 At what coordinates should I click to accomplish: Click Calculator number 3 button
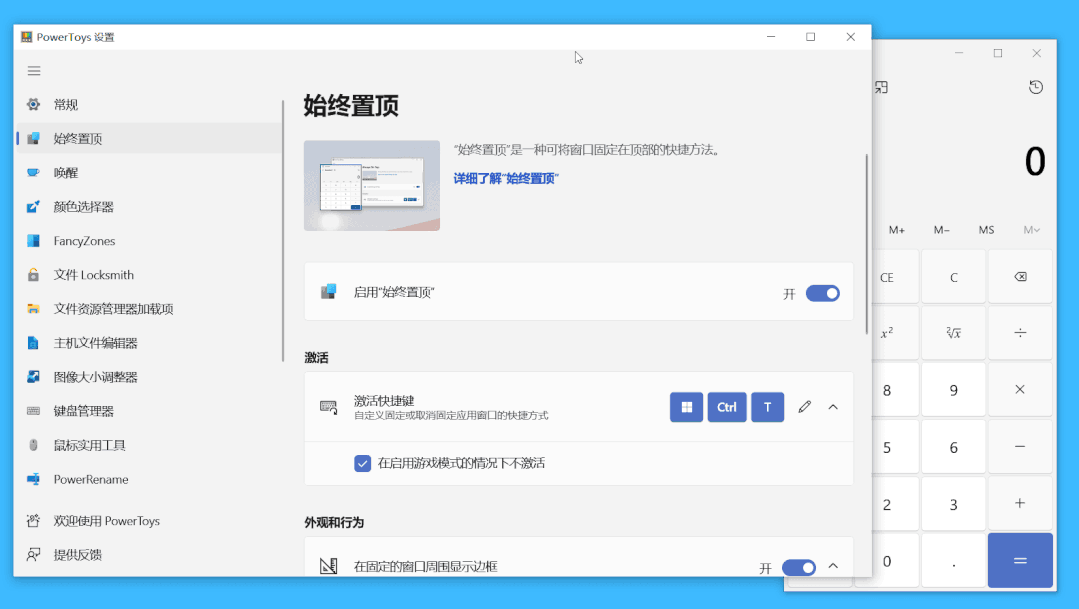click(x=953, y=504)
